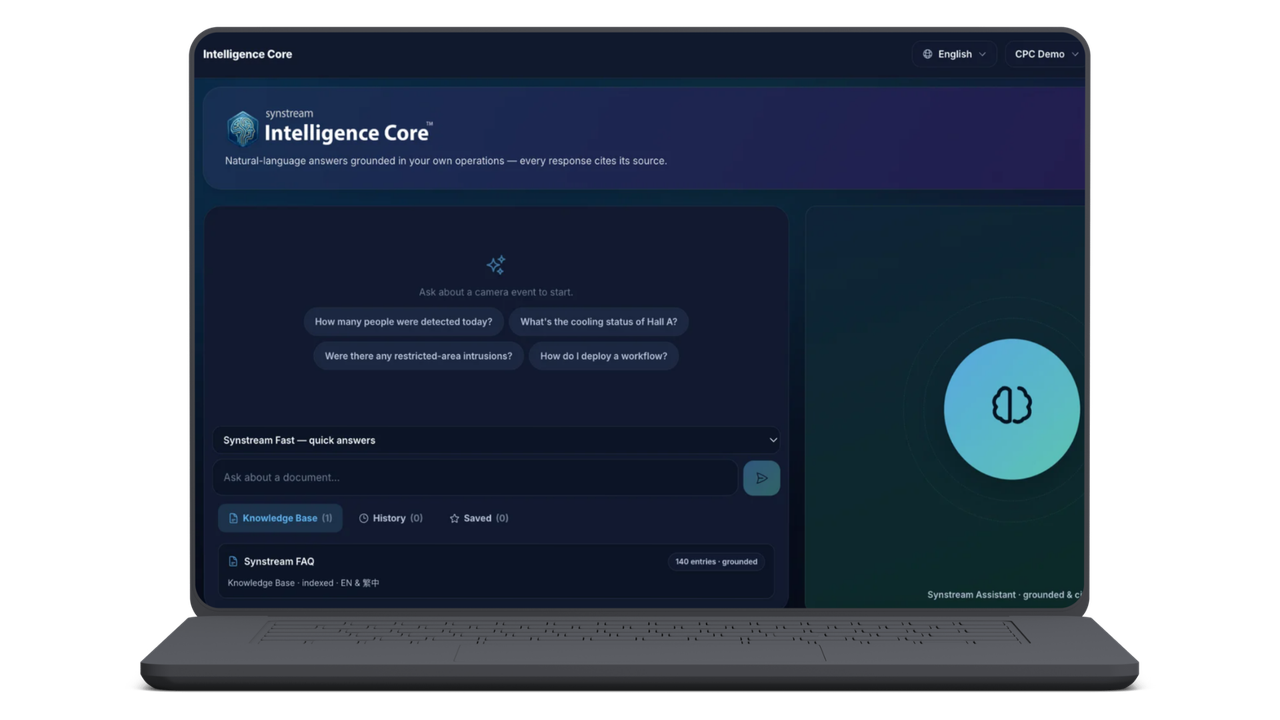This screenshot has height=720, width=1280.
Task: Choose 'How many people were detected today?' suggestion
Action: (x=403, y=322)
